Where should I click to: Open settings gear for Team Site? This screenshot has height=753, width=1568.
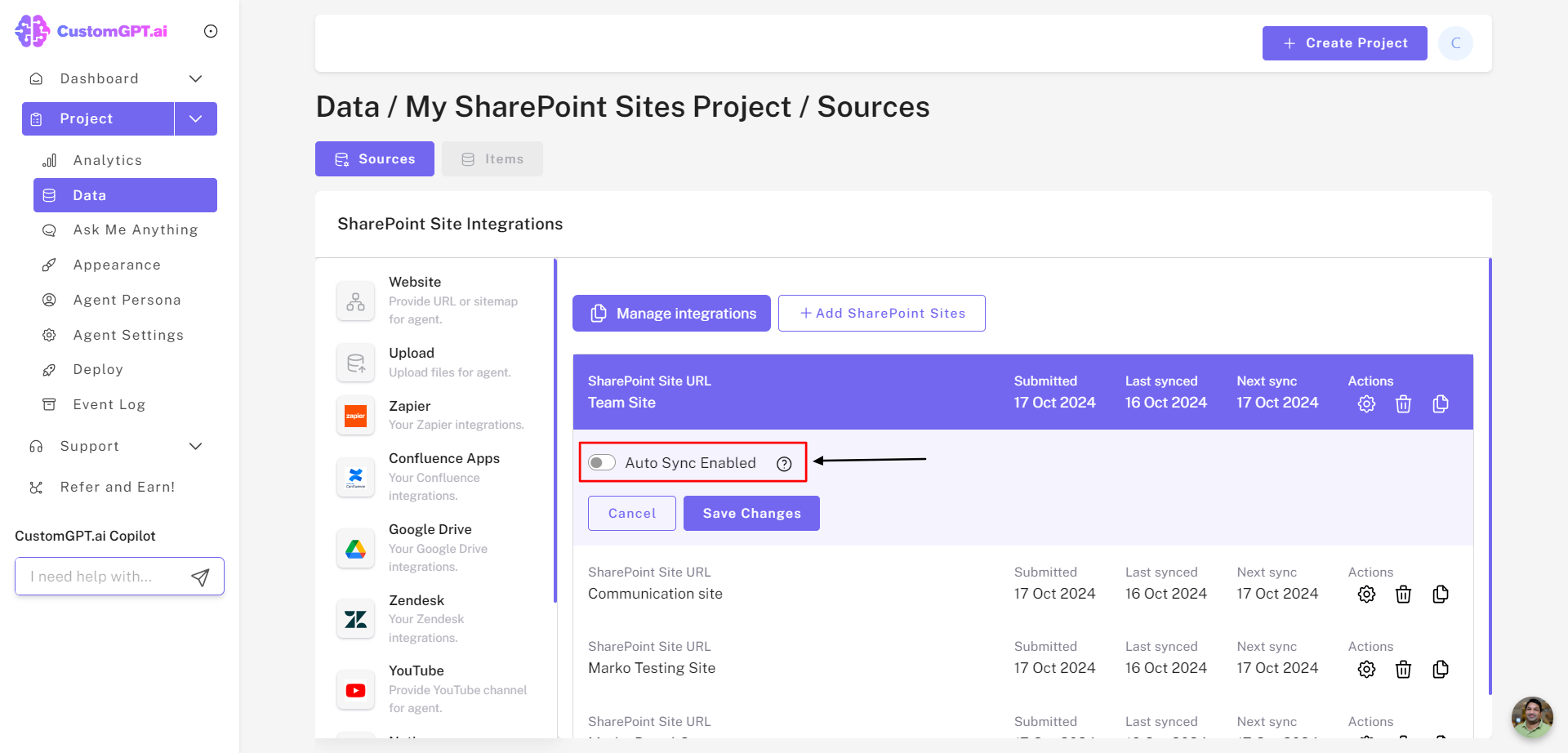[x=1366, y=403]
